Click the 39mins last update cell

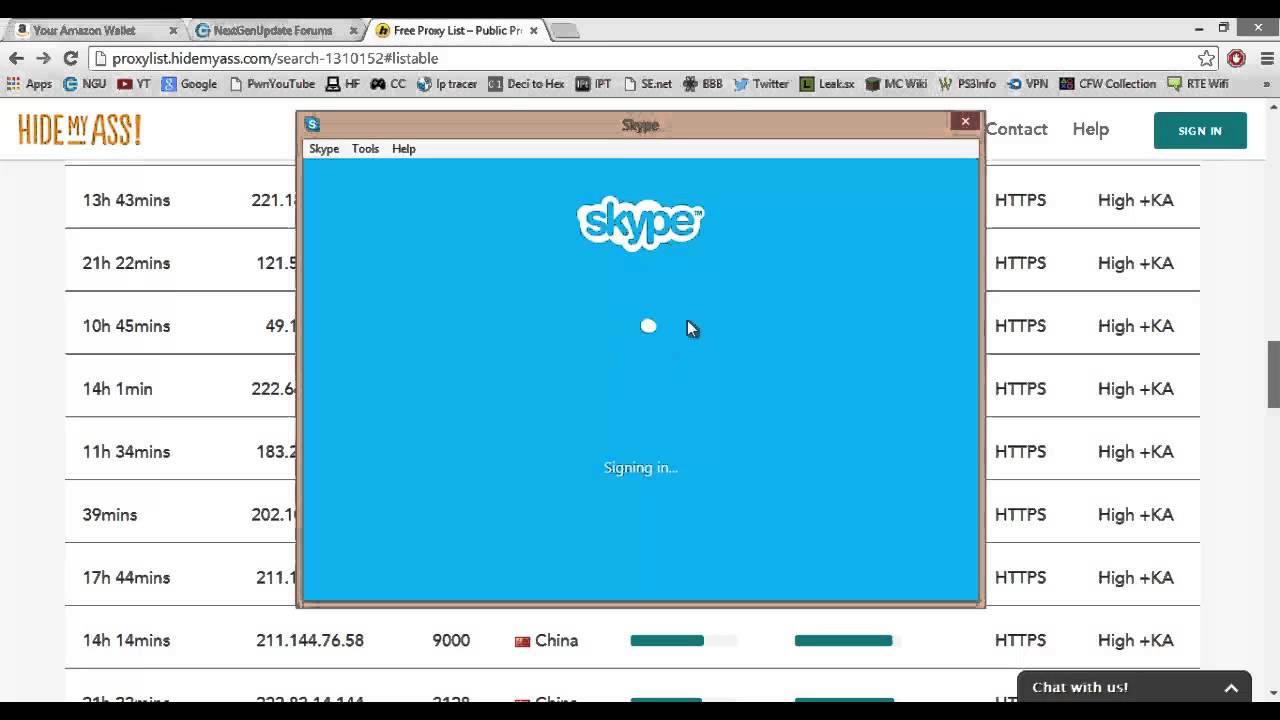(110, 515)
